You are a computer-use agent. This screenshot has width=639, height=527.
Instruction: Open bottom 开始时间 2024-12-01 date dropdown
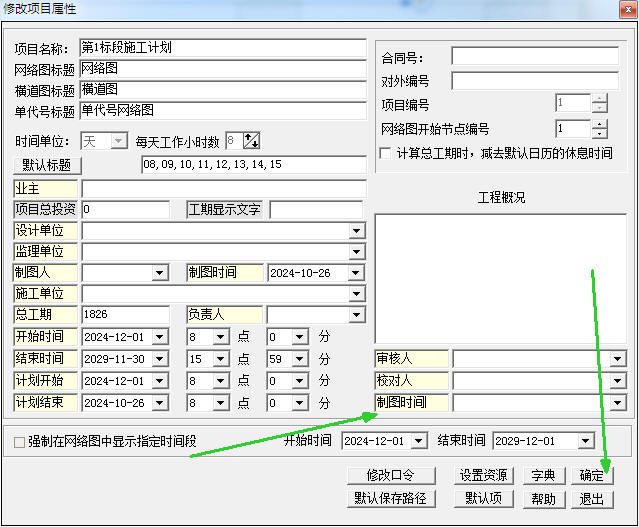click(x=419, y=441)
